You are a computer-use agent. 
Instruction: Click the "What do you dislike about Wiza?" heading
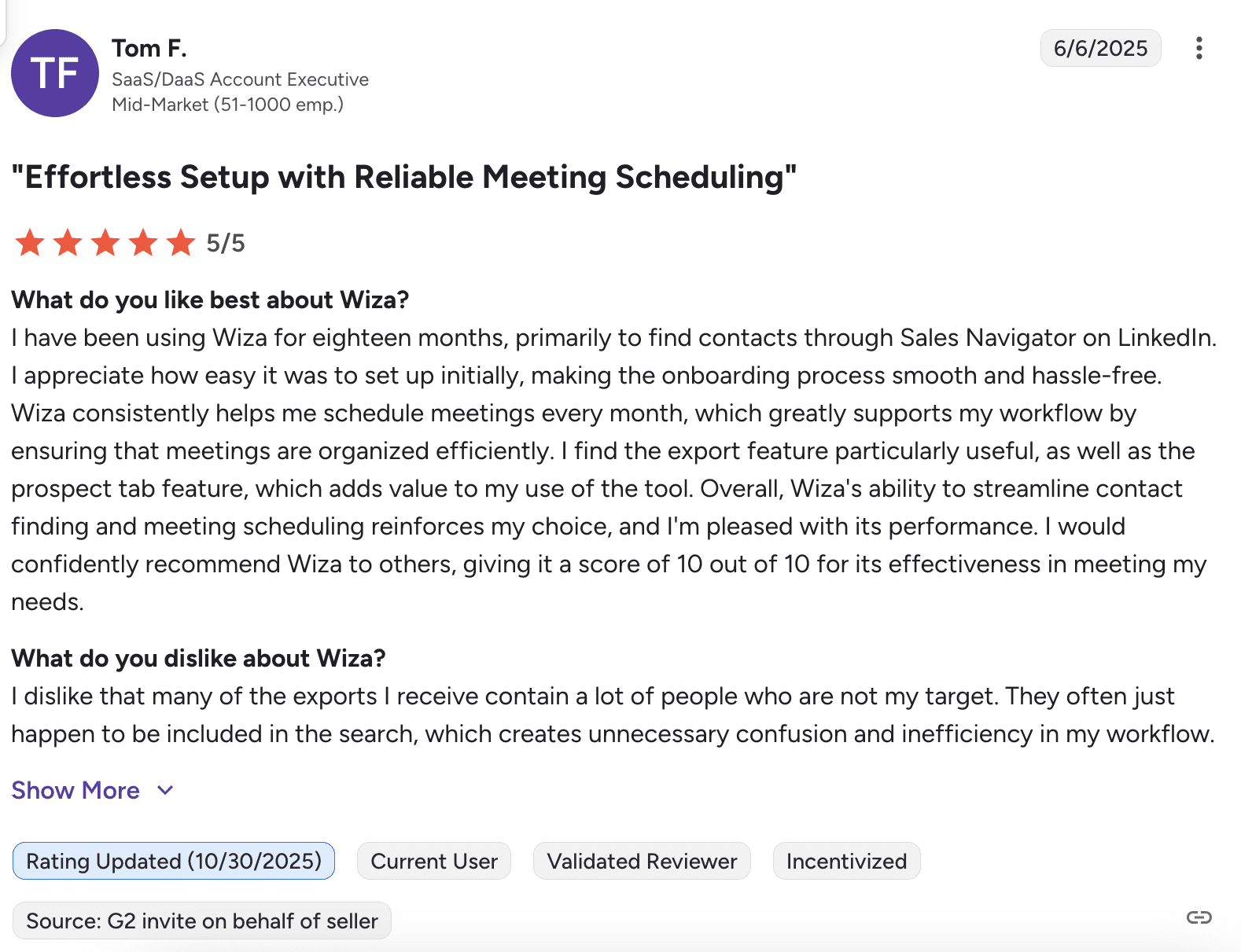pyautogui.click(x=198, y=658)
